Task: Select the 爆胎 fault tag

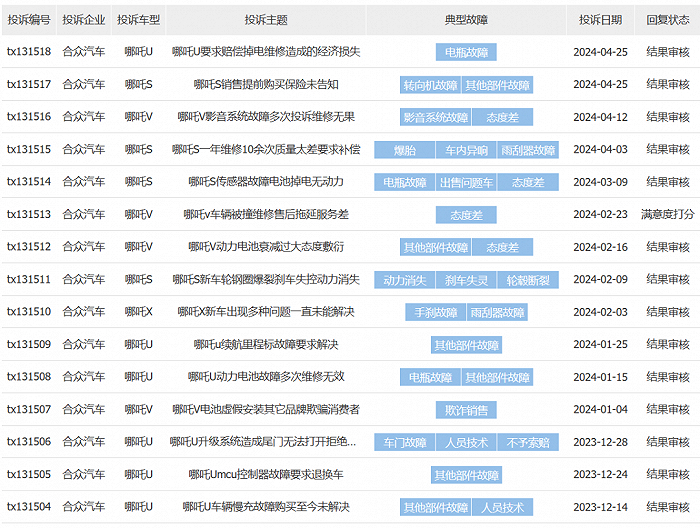Action: point(404,150)
